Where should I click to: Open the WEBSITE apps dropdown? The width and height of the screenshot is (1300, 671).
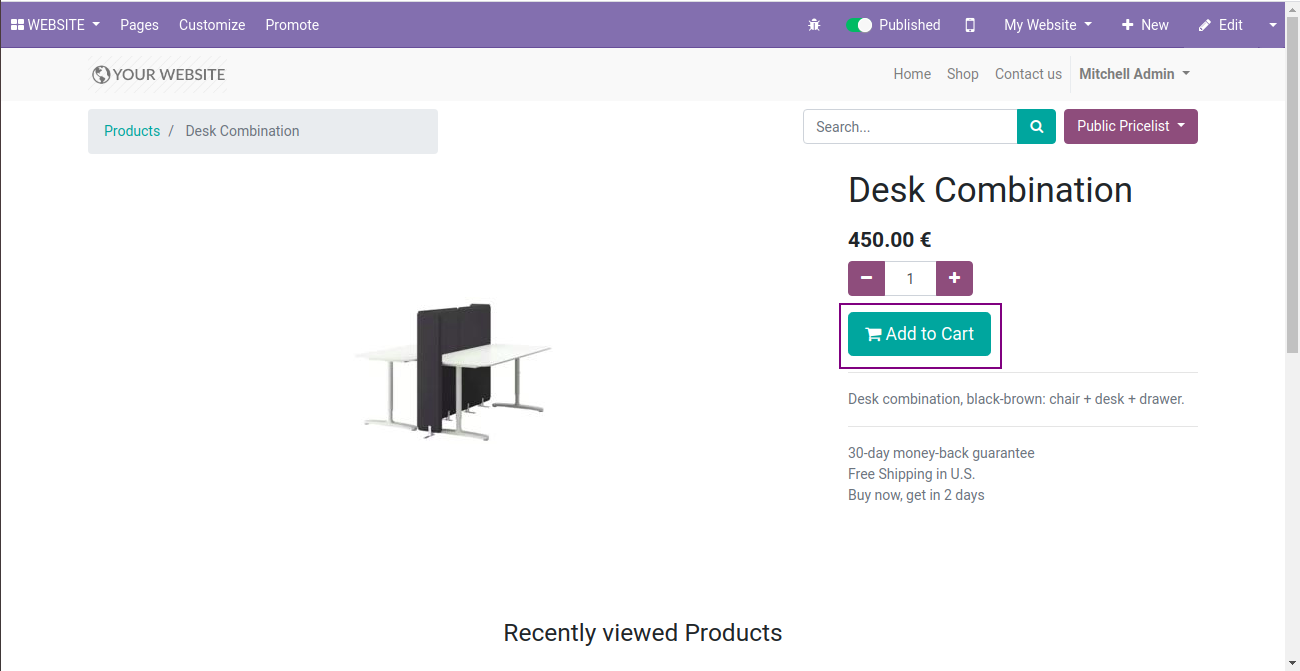pyautogui.click(x=55, y=25)
